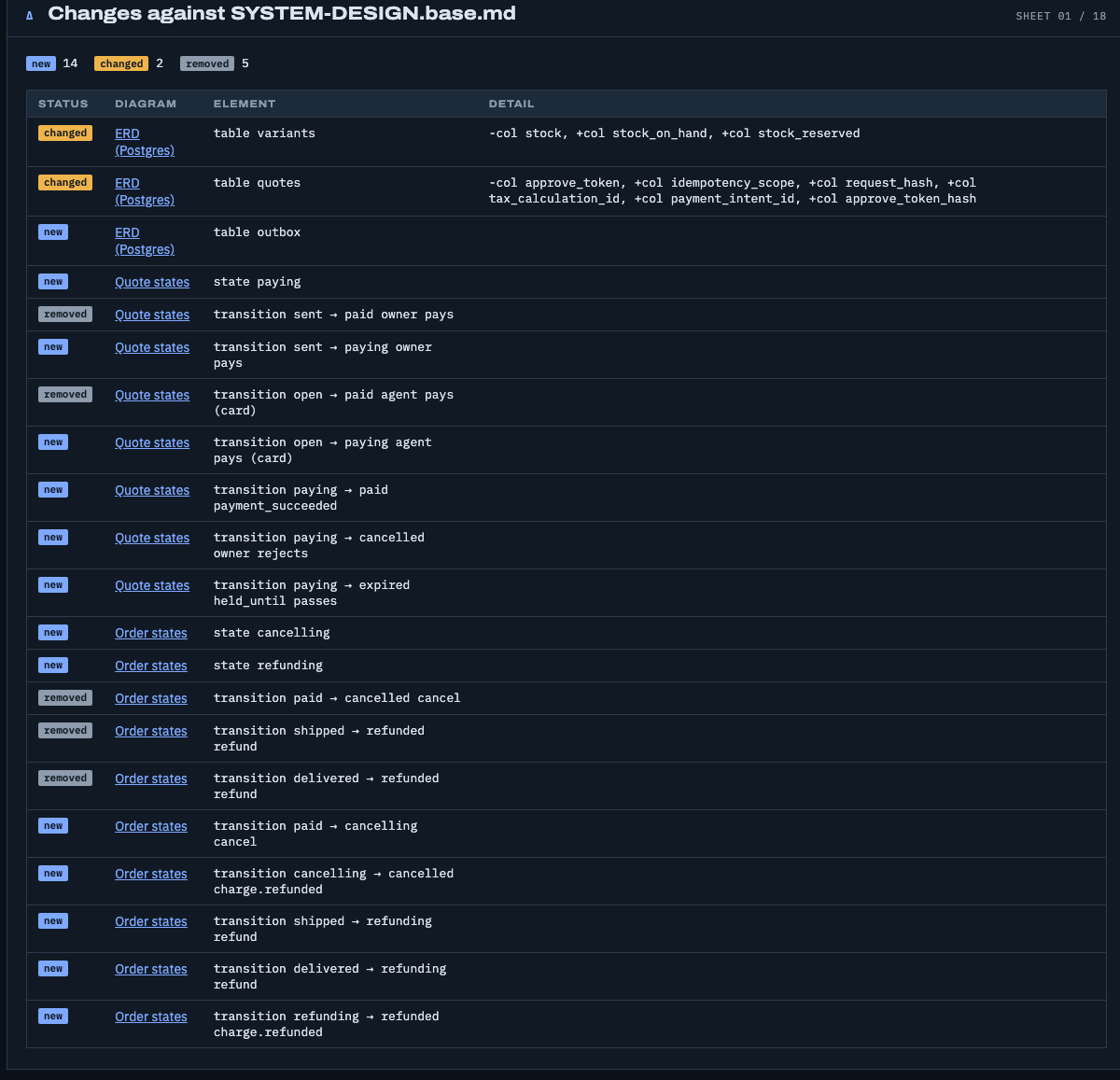Click the STATUS column header
Screen dimensions: 1120x1080
(63, 104)
